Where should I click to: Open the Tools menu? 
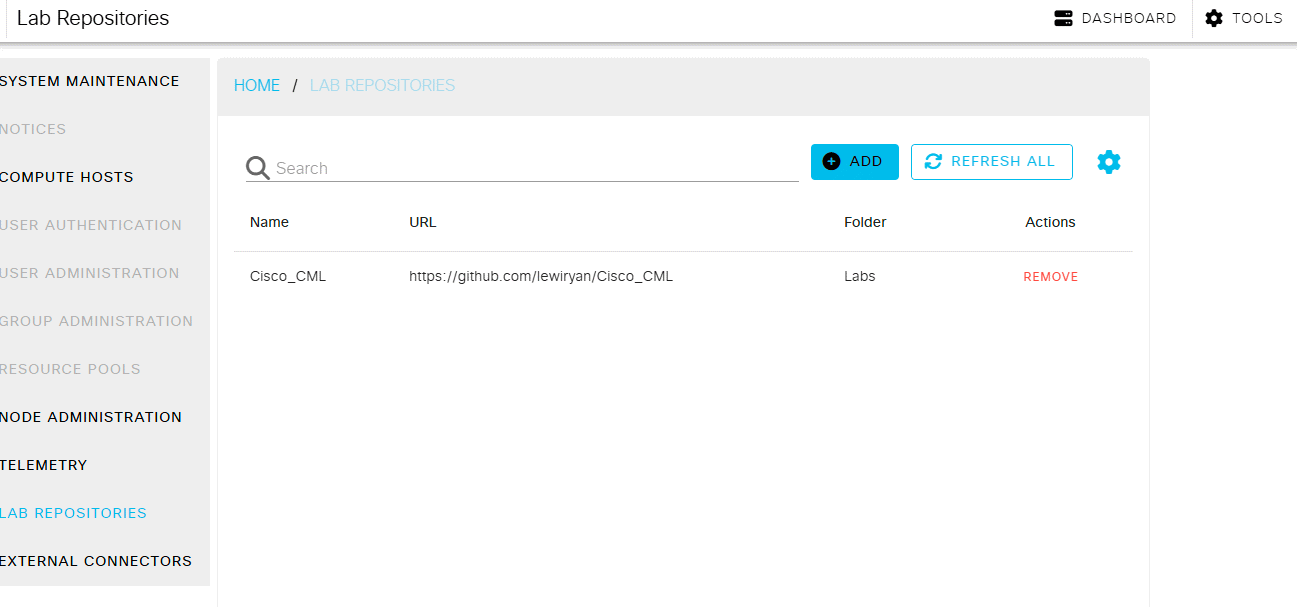1244,18
